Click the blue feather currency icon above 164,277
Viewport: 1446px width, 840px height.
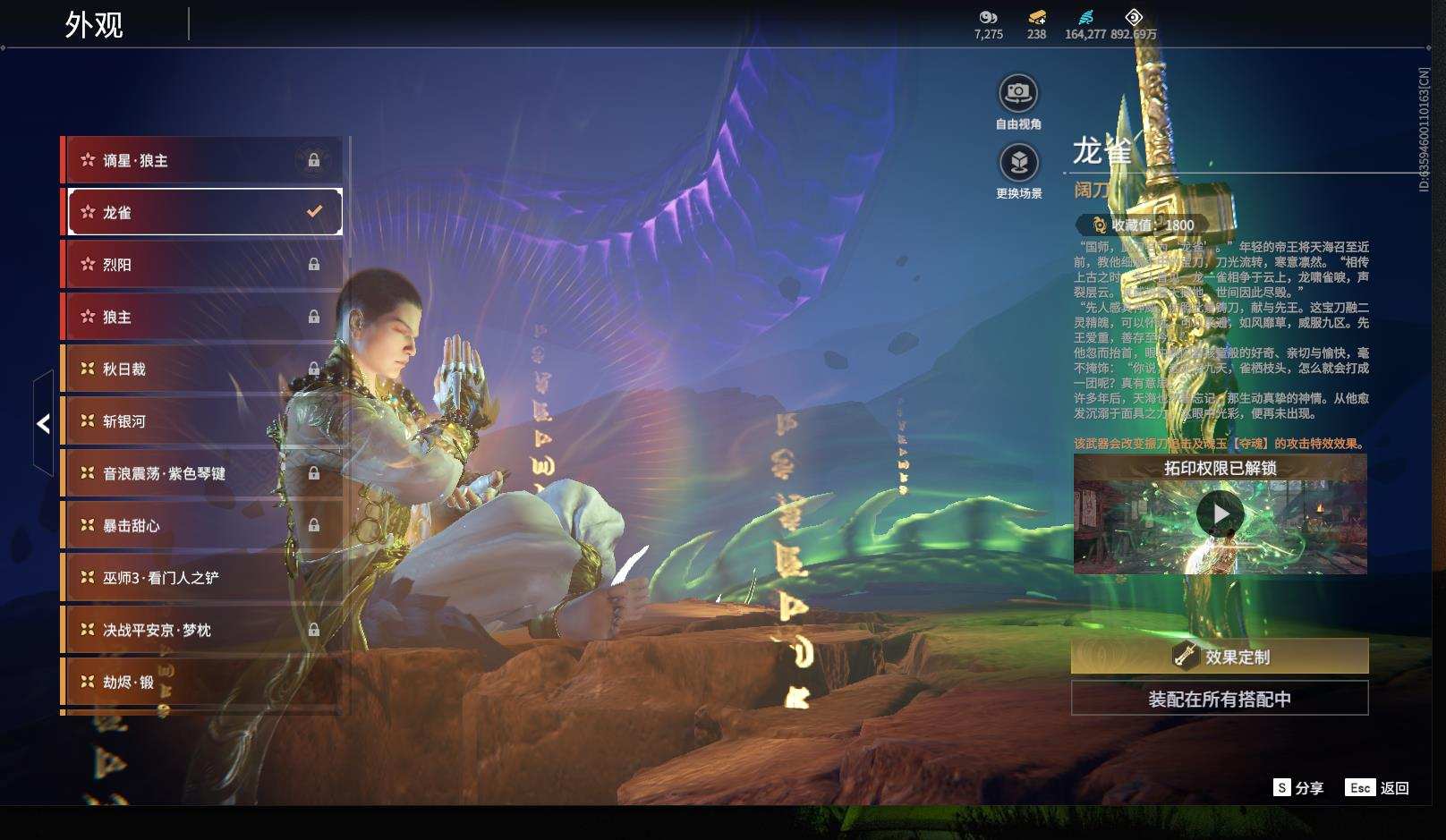(x=1085, y=17)
